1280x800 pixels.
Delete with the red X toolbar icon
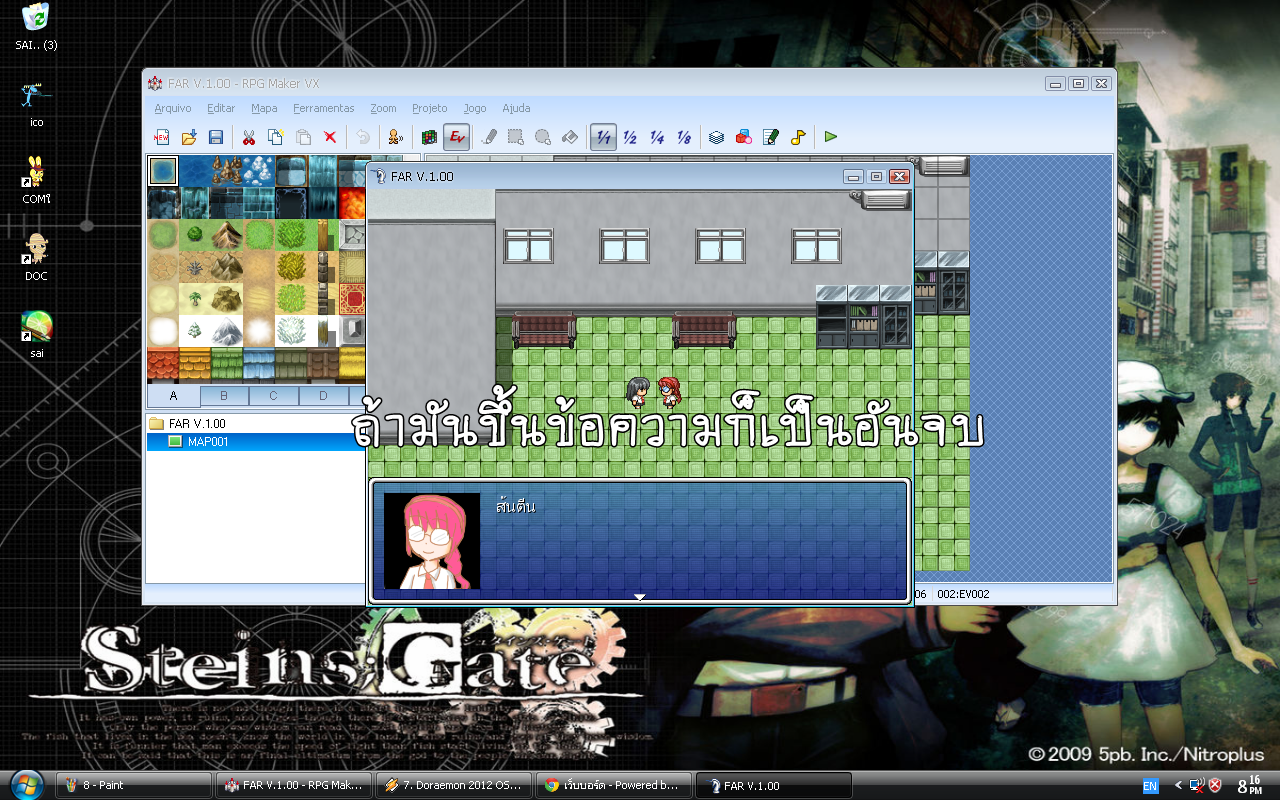point(330,137)
